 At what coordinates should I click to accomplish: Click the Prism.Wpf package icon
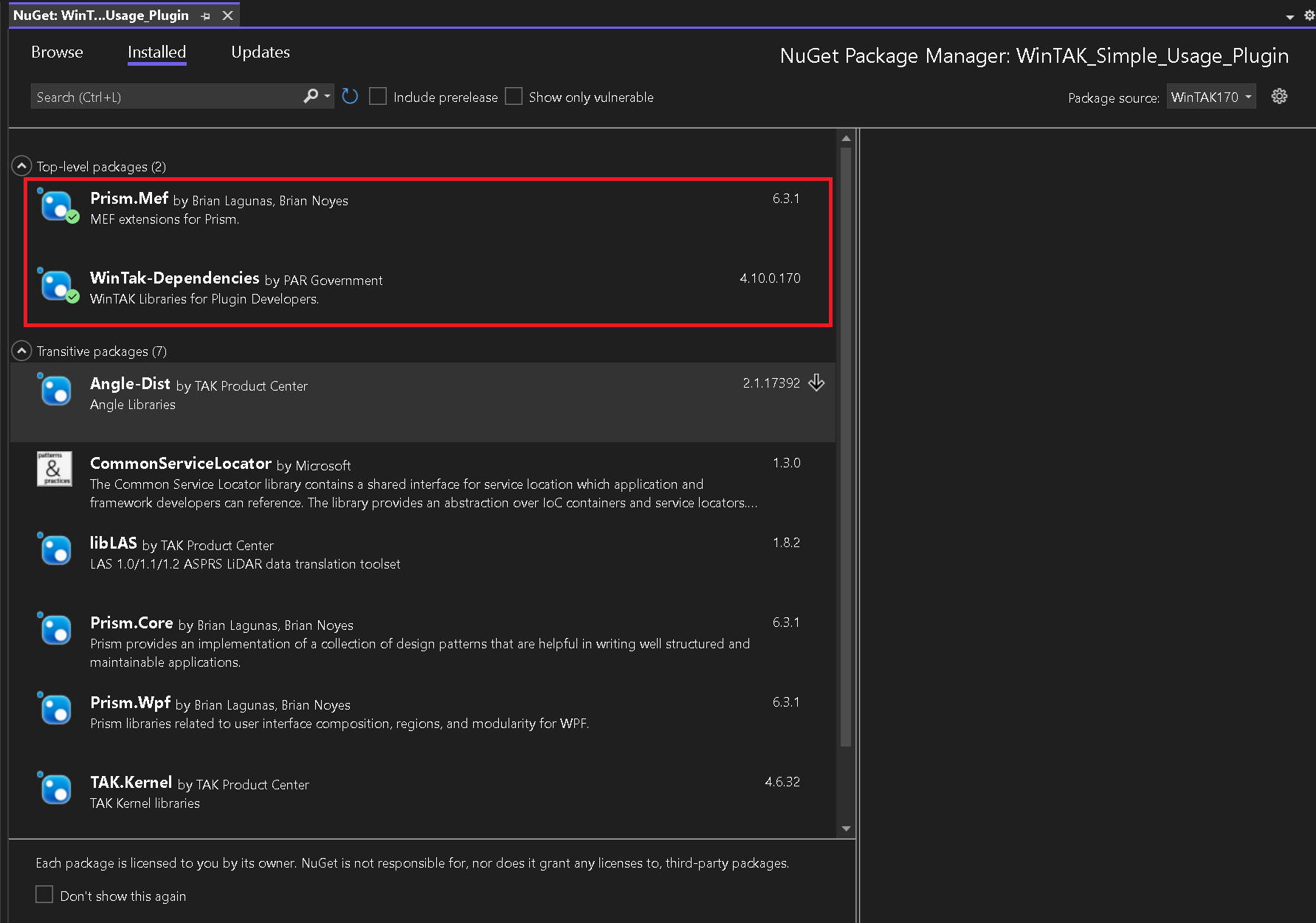click(x=55, y=708)
